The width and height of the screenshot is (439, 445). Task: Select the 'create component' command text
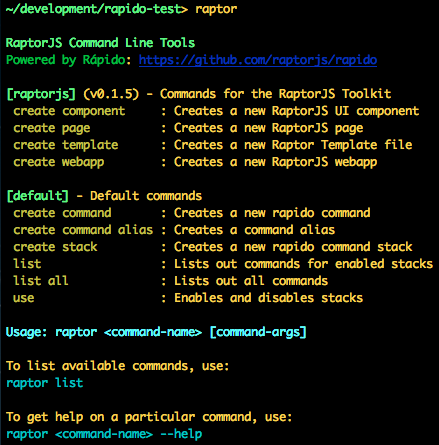tap(69, 111)
